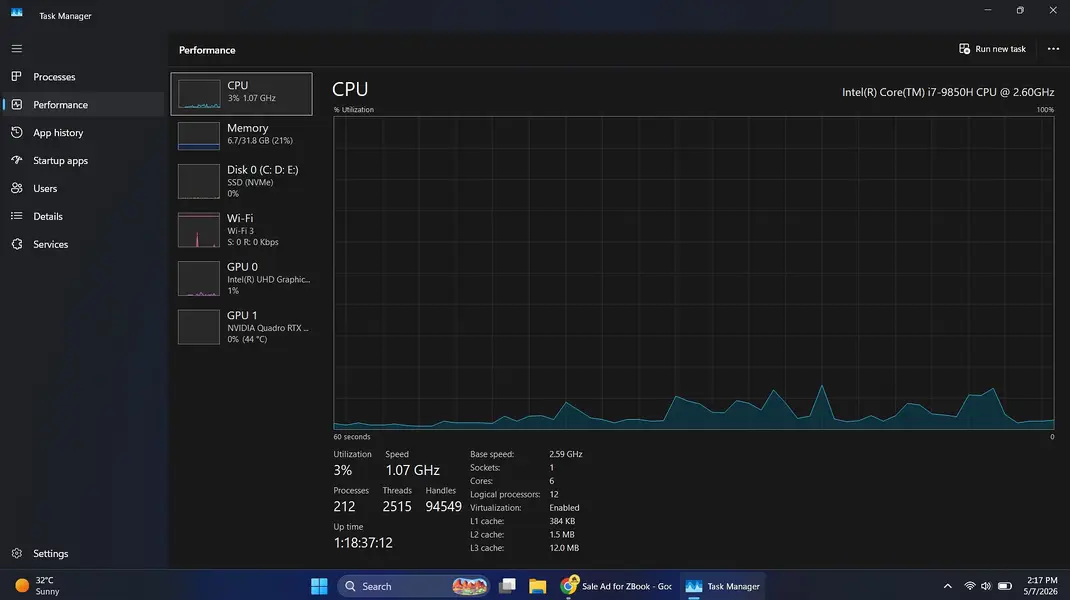1070x600 pixels.
Task: Click the Wi-Fi system tray icon
Action: point(969,586)
